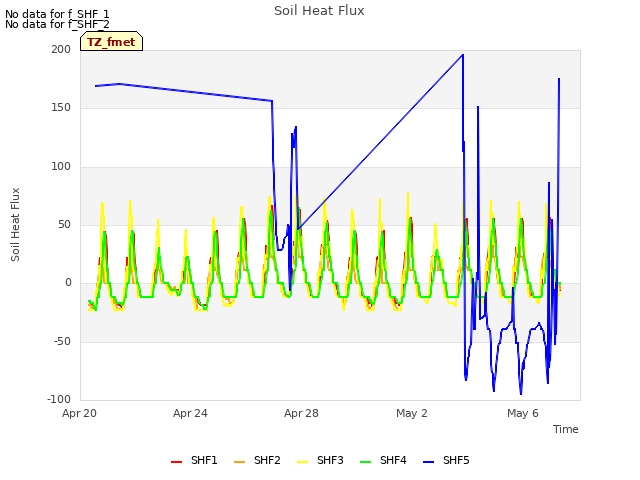Click the SHF5 peak near 200
640x480 pixels.
pos(463,55)
